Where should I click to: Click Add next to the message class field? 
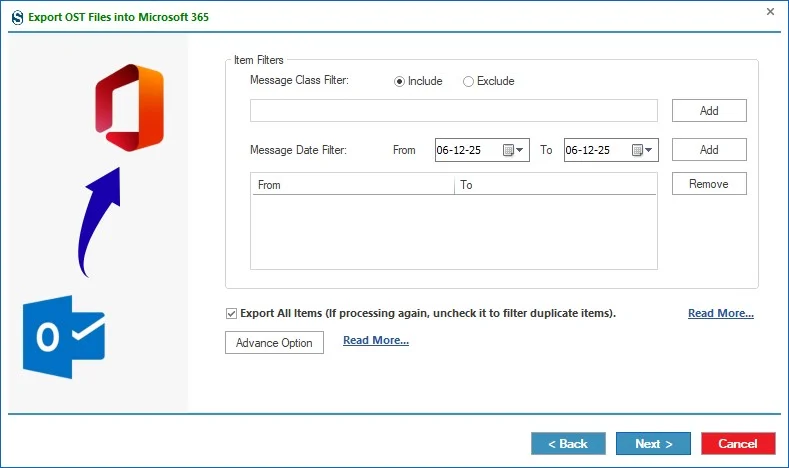(709, 111)
